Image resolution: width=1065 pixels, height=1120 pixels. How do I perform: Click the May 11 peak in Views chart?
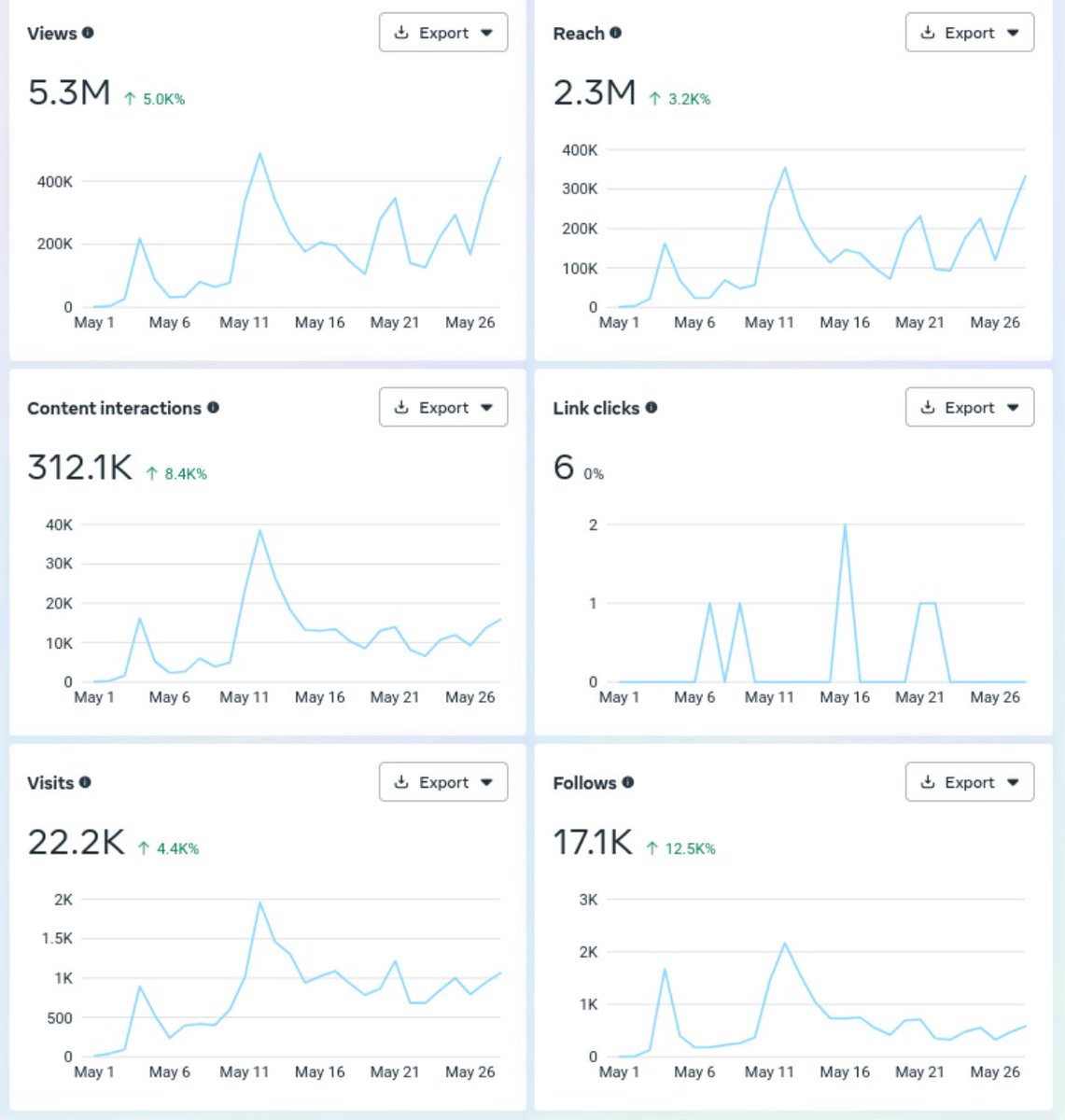[x=259, y=154]
